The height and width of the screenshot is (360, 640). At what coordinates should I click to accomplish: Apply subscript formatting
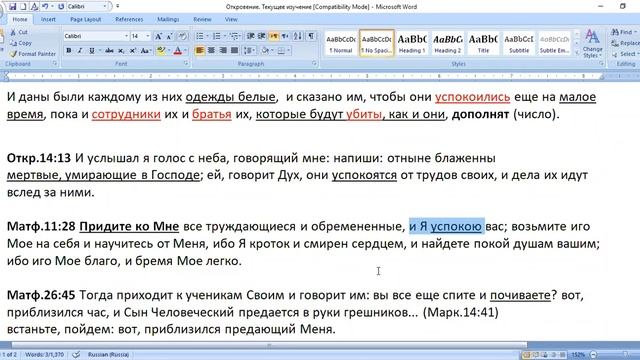(x=121, y=51)
